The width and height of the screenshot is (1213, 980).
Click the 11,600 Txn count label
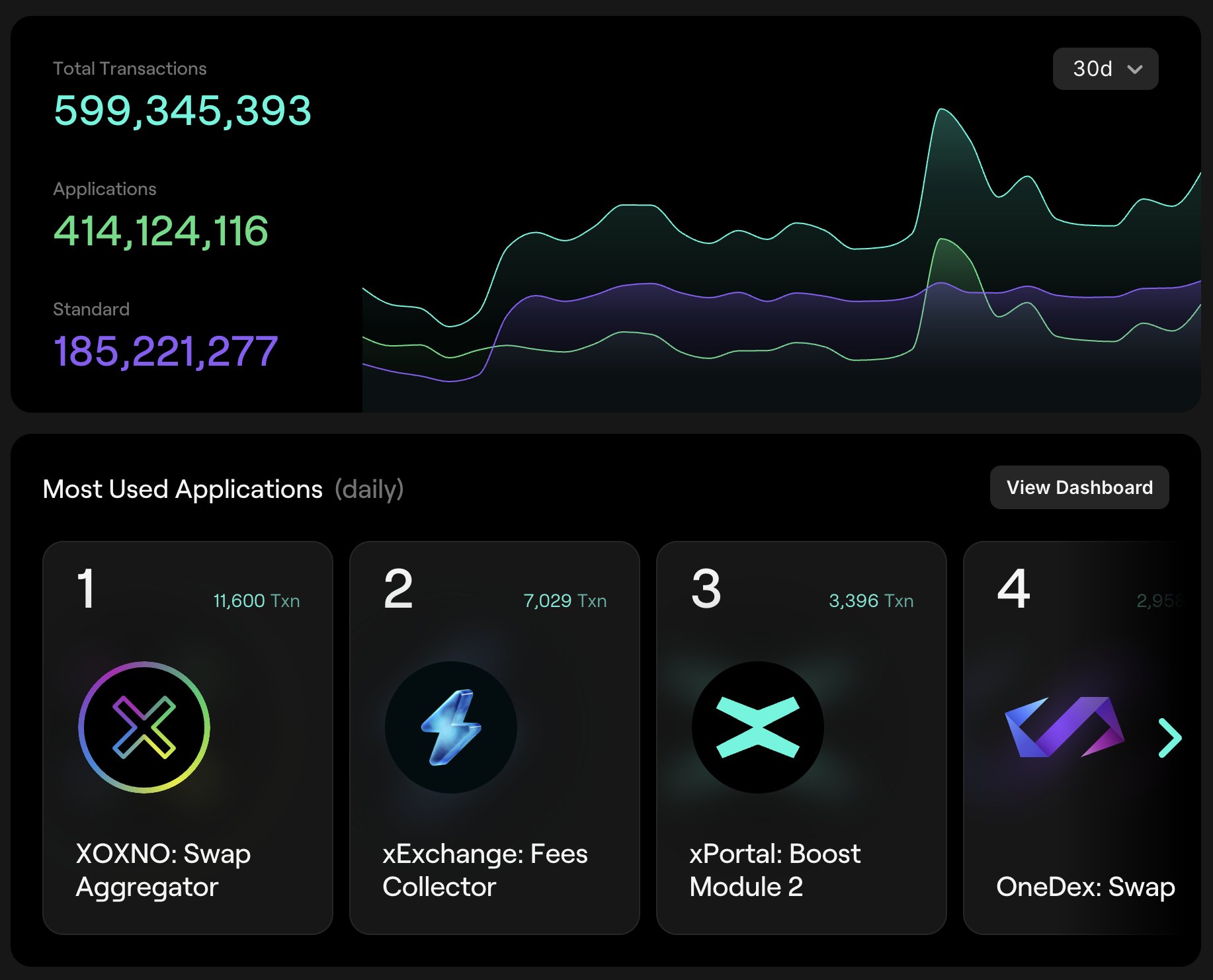tap(257, 600)
